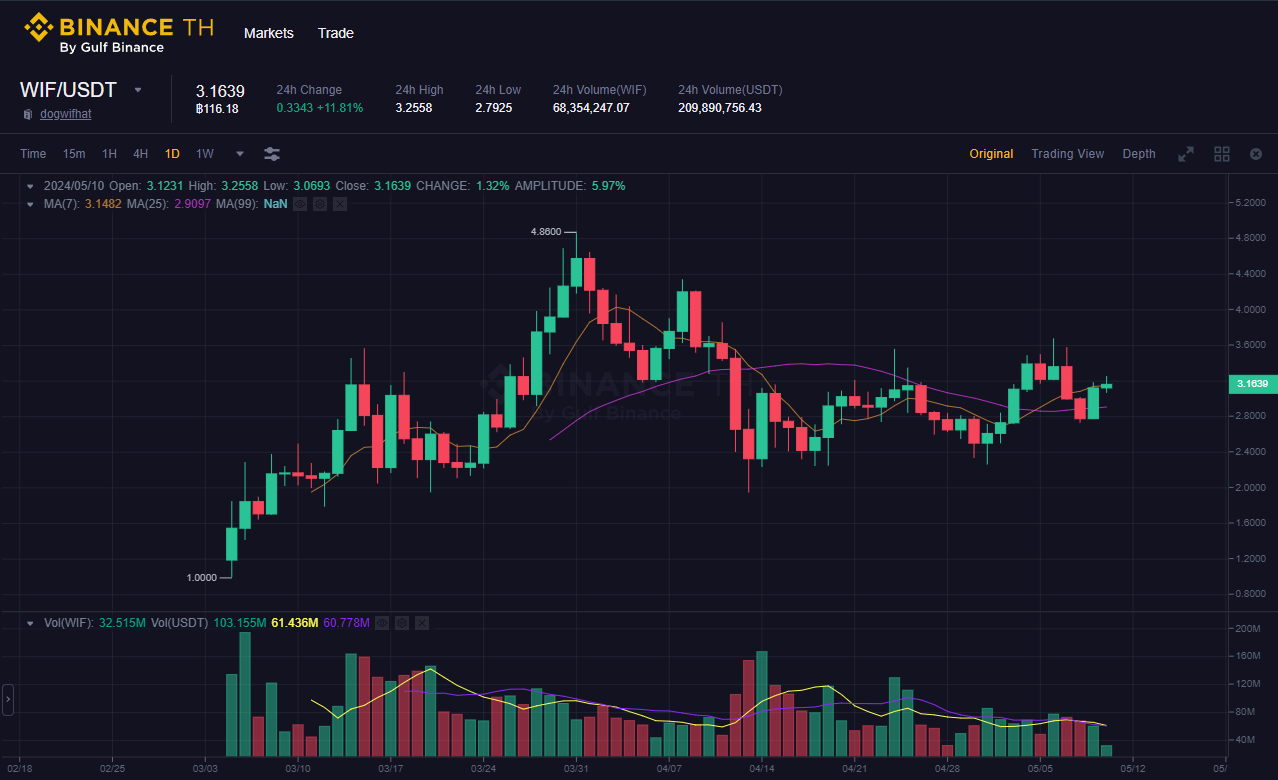The height and width of the screenshot is (780, 1278).
Task: Open the dogwifhat link
Action: tap(65, 114)
